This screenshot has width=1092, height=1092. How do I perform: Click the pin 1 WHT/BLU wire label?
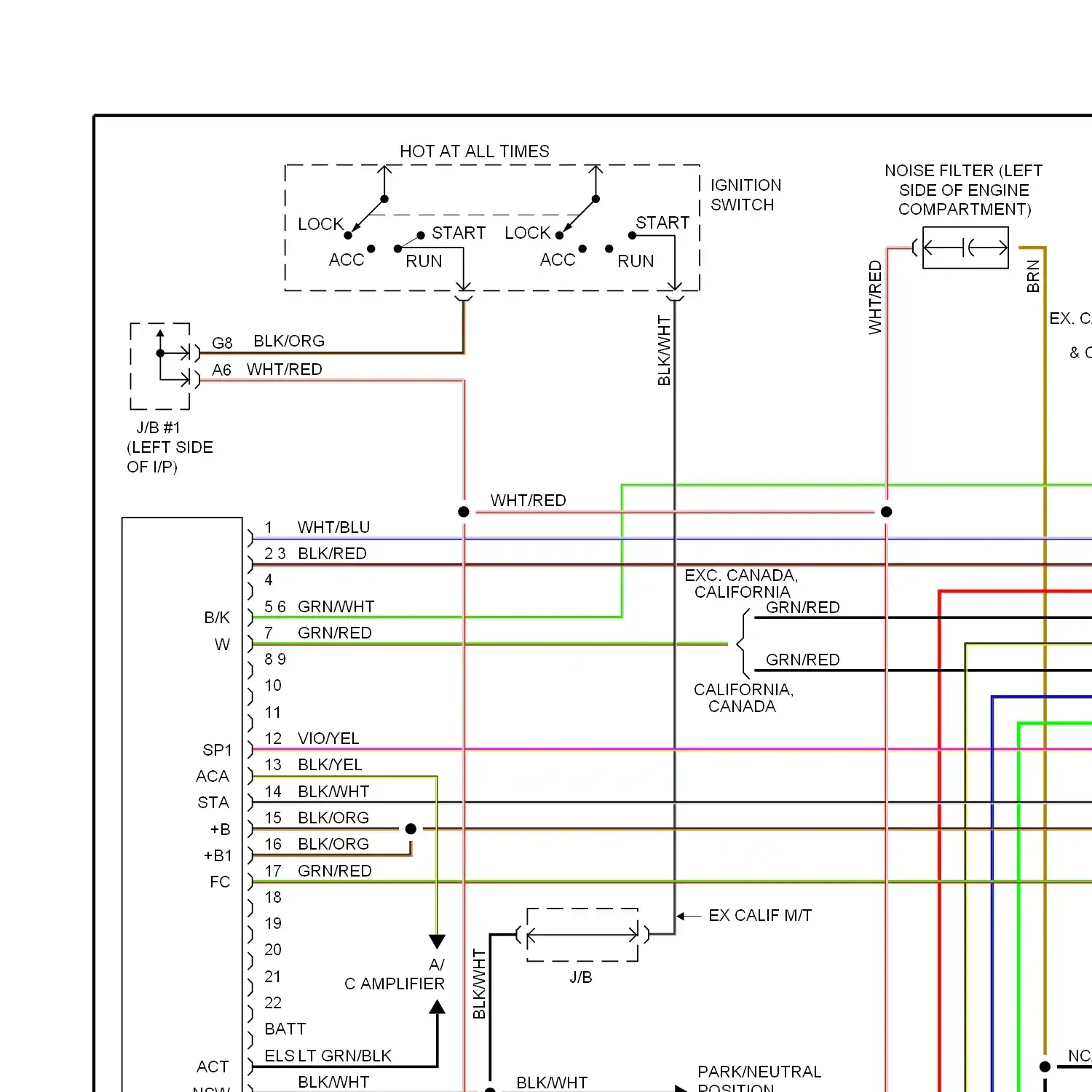pyautogui.click(x=333, y=527)
